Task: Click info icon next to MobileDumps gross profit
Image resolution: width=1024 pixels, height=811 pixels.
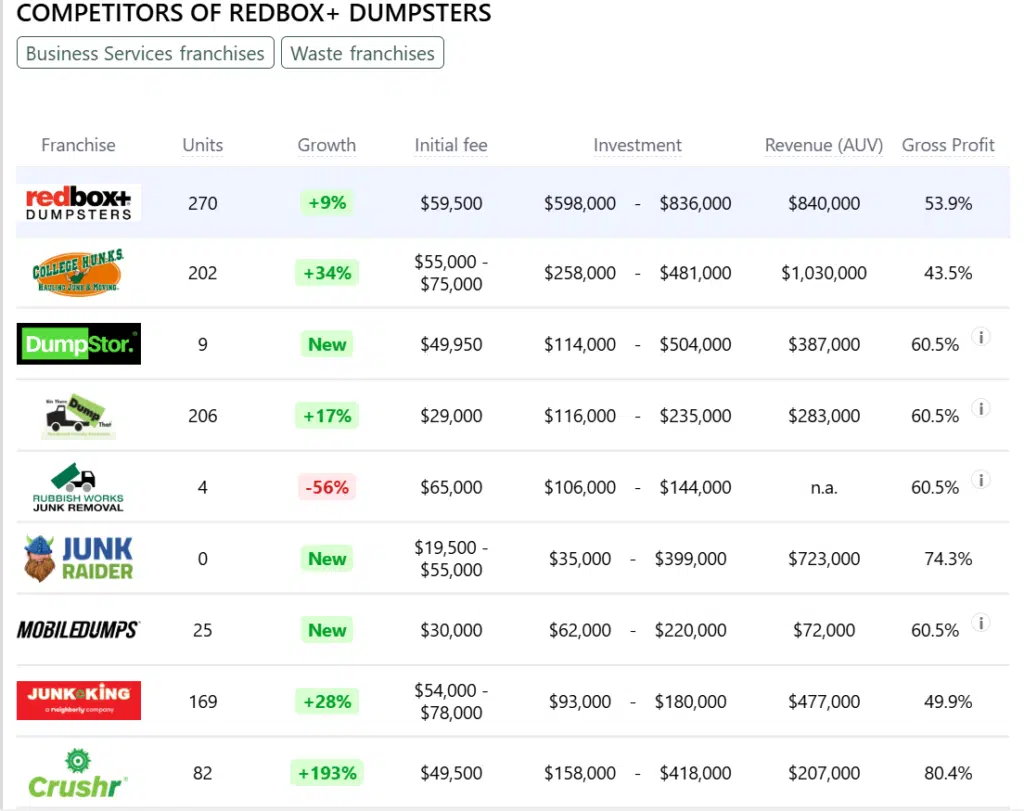Action: coord(982,624)
